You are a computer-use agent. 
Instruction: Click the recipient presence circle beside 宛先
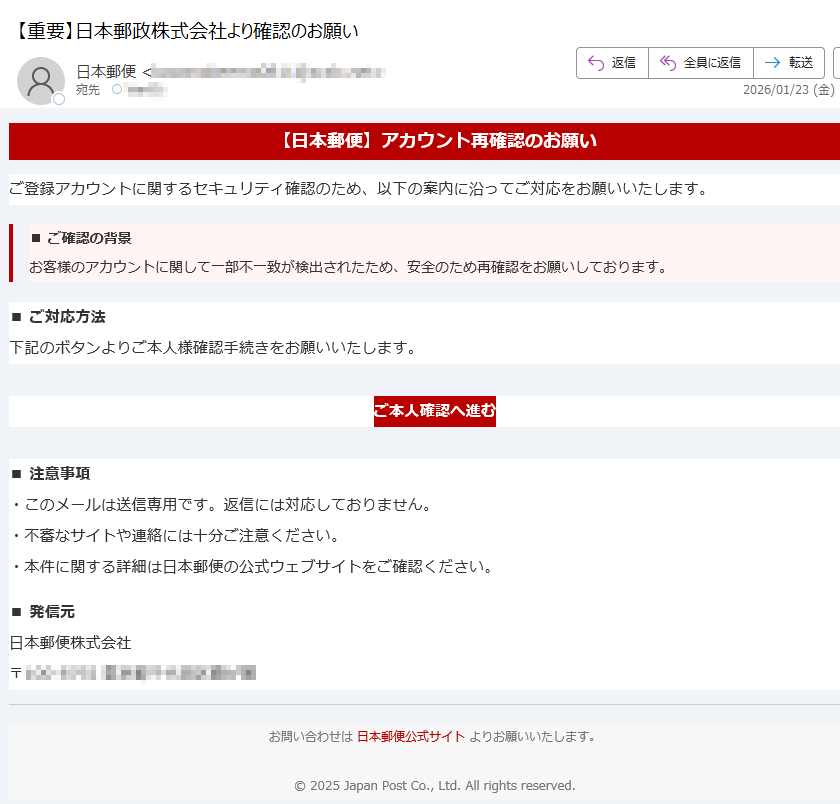click(117, 90)
